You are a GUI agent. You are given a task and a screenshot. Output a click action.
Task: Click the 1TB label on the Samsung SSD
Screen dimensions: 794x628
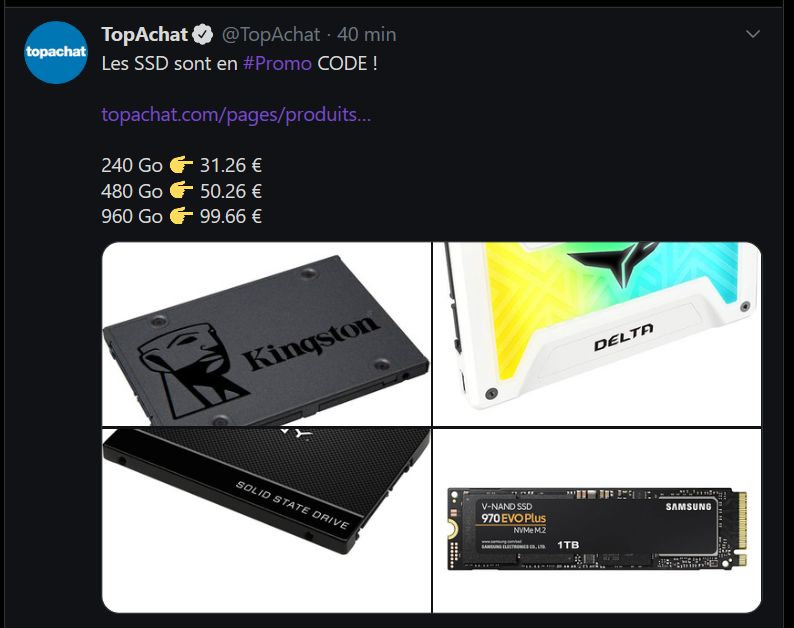(x=568, y=545)
